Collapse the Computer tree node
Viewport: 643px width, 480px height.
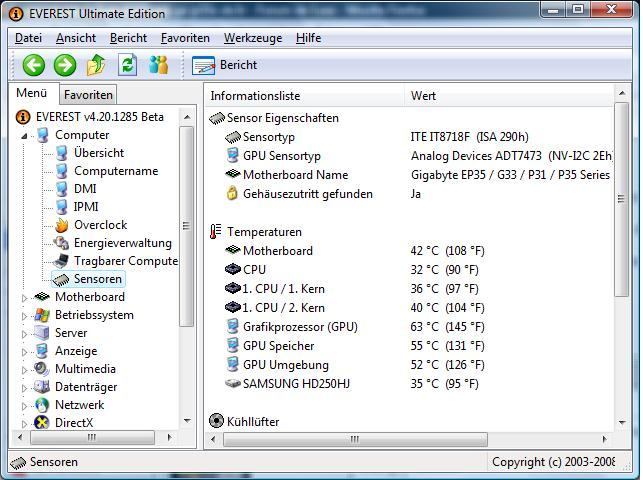[x=24, y=136]
